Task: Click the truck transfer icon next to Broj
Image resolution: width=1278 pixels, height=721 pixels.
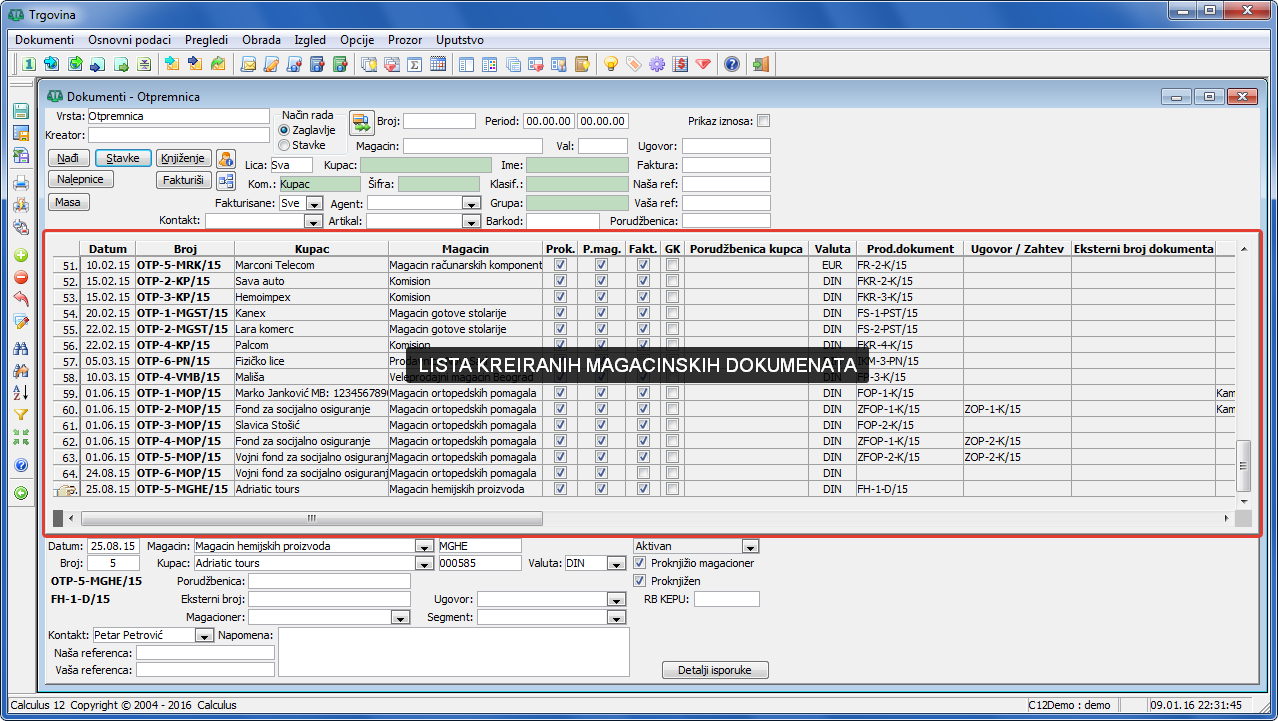Action: point(361,123)
